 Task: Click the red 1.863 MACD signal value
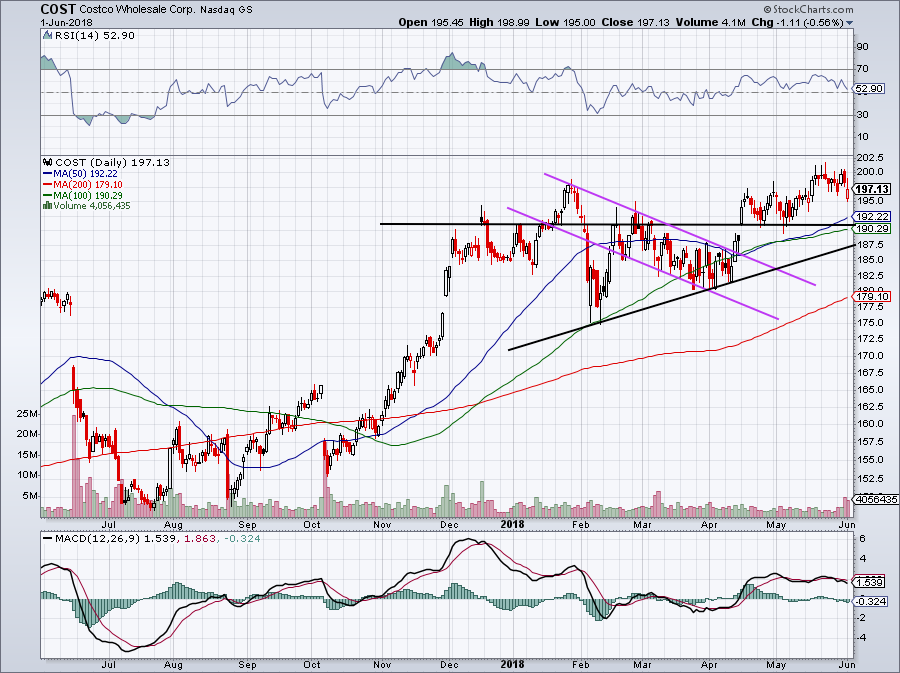tap(201, 539)
